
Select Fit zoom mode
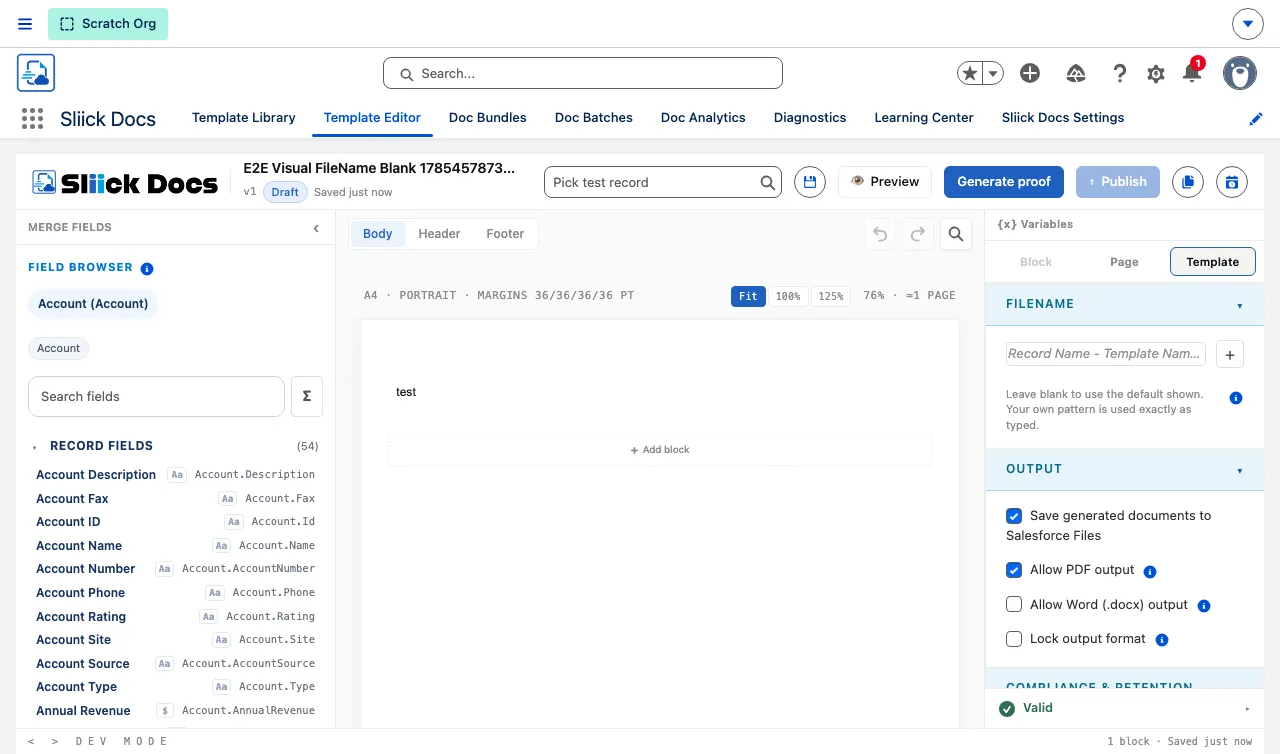748,296
